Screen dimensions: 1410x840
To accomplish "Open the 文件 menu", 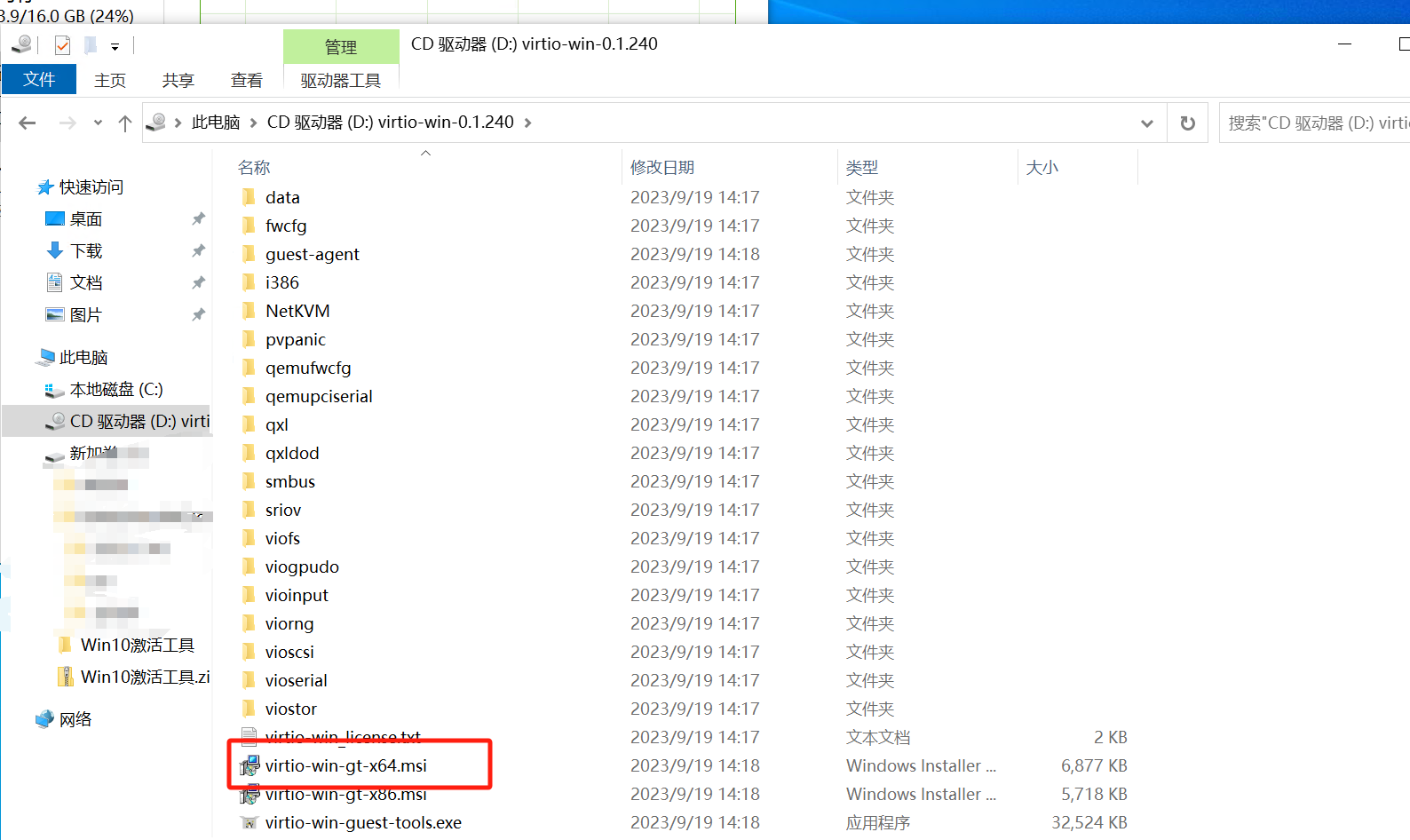I will [x=39, y=80].
